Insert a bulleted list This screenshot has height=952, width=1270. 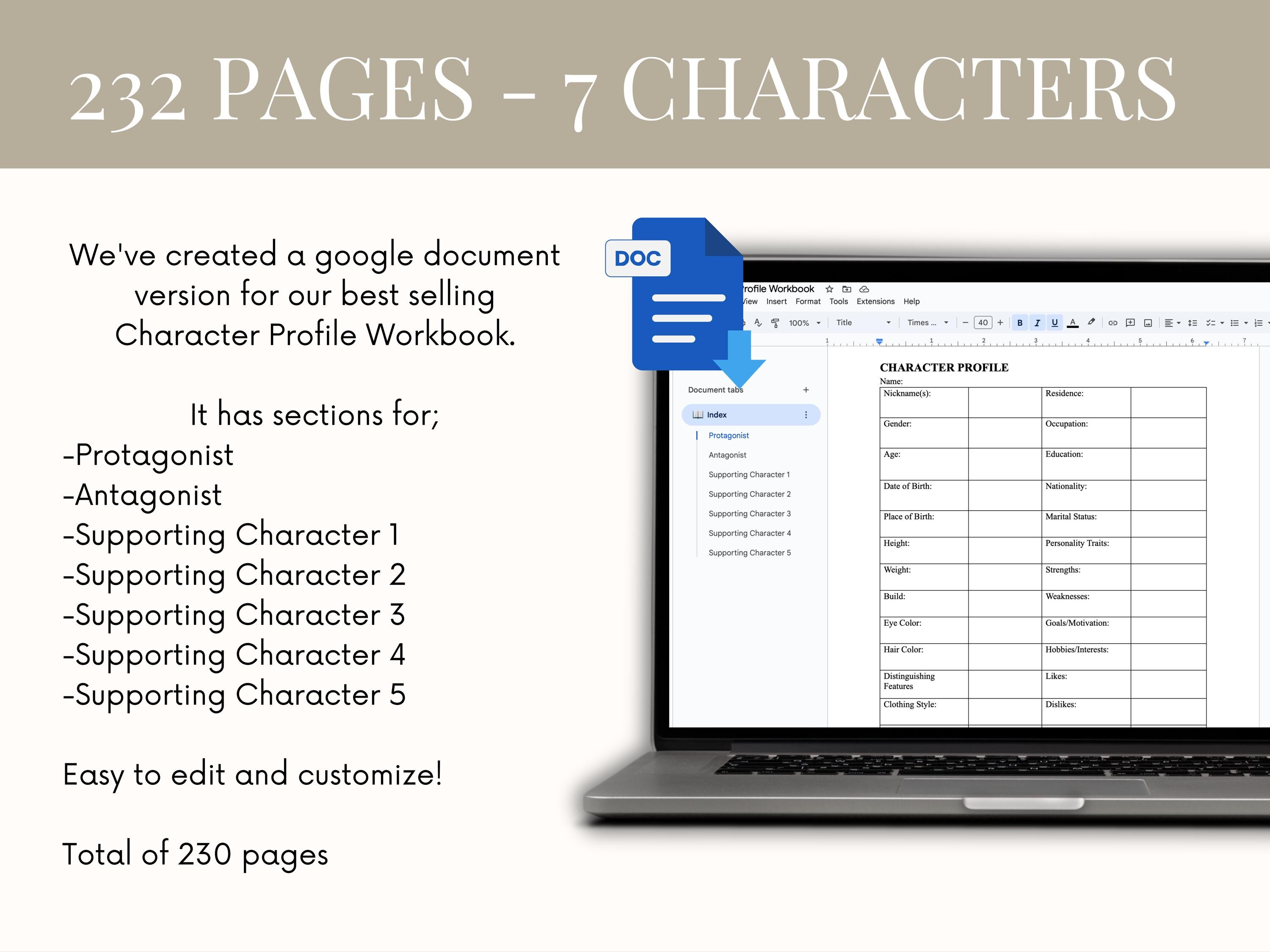point(1234,322)
